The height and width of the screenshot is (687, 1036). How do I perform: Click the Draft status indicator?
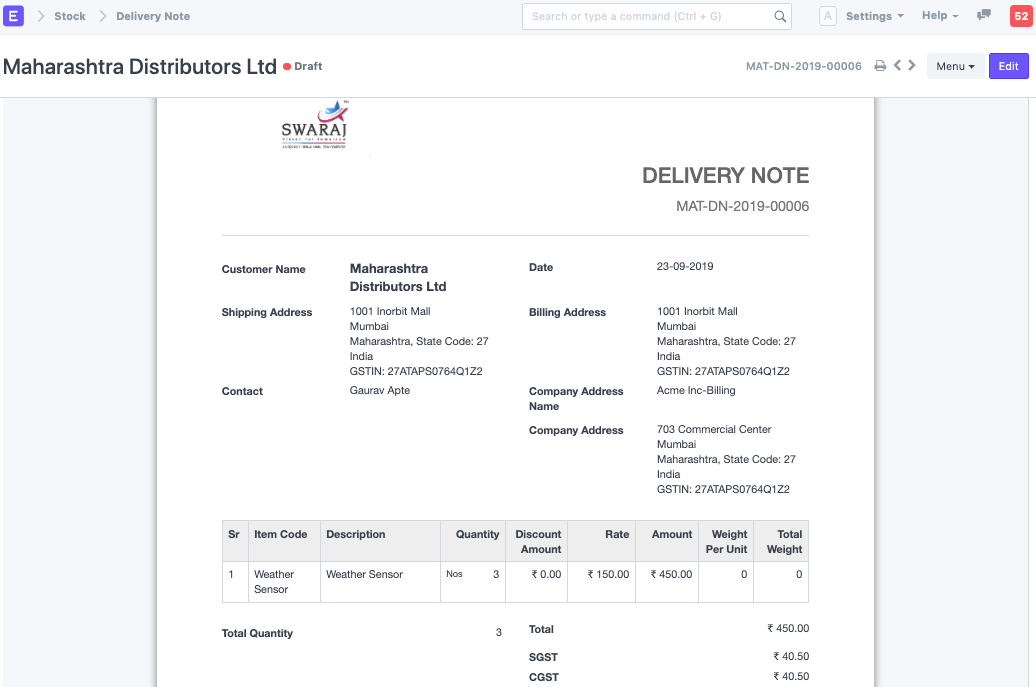(304, 67)
